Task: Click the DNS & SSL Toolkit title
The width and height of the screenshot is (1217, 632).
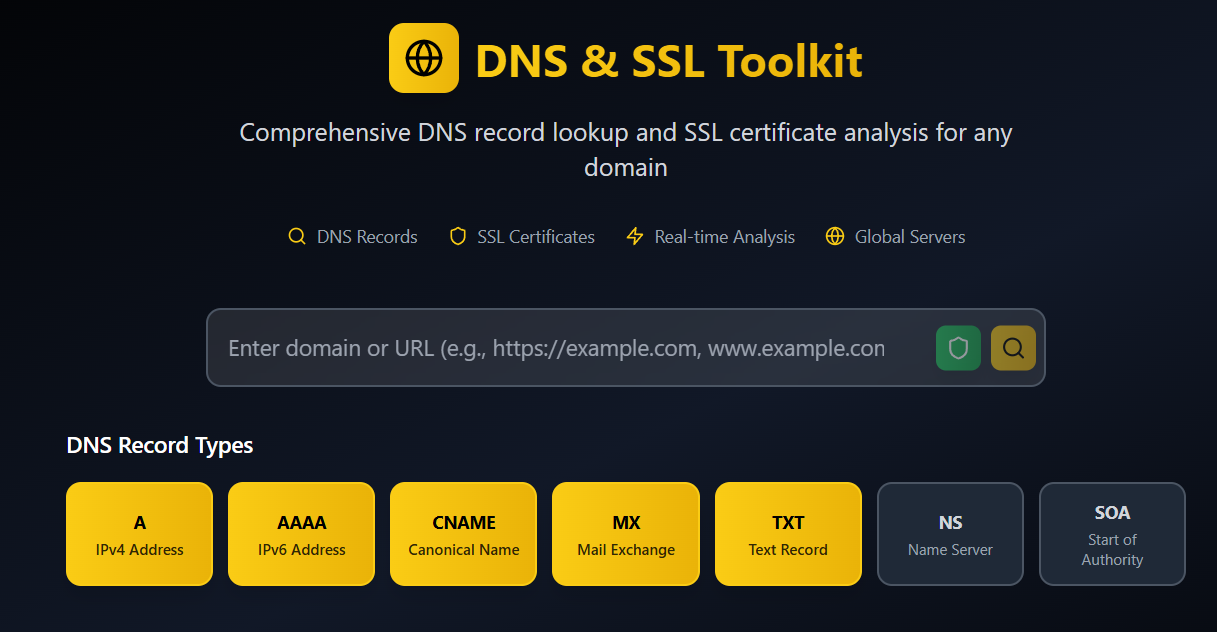Action: click(668, 60)
